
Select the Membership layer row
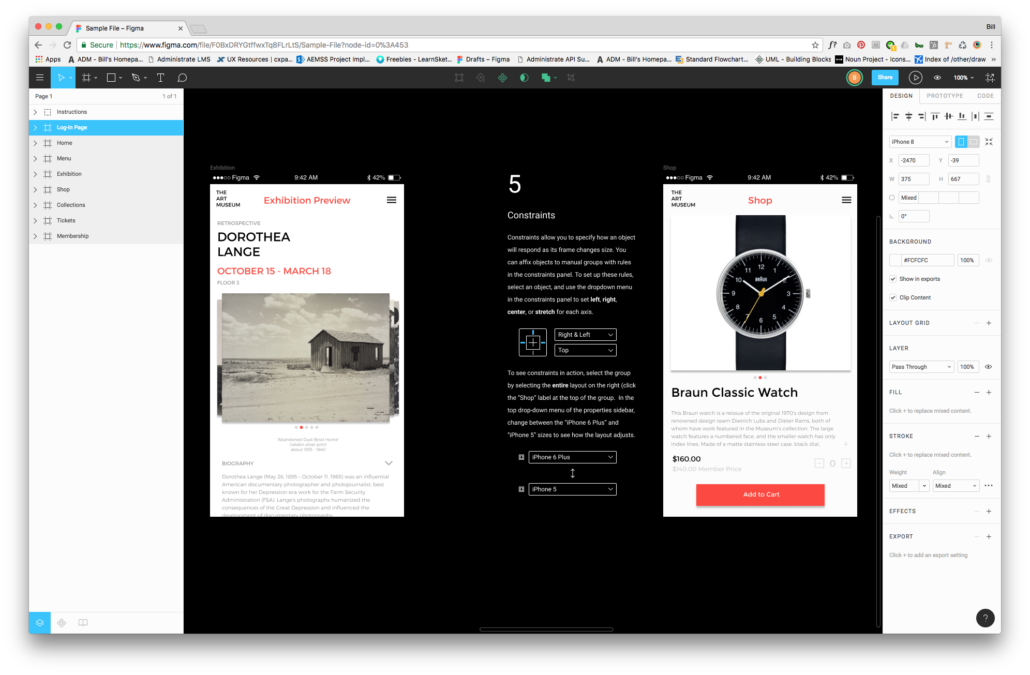coord(106,236)
